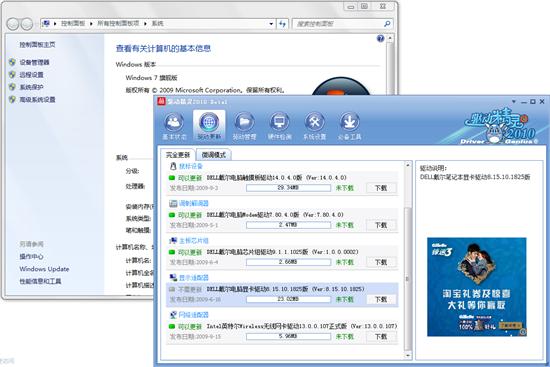The height and width of the screenshot is (367, 550).
Task: Click the 显示适配器 display adapter icon
Action: (x=173, y=278)
